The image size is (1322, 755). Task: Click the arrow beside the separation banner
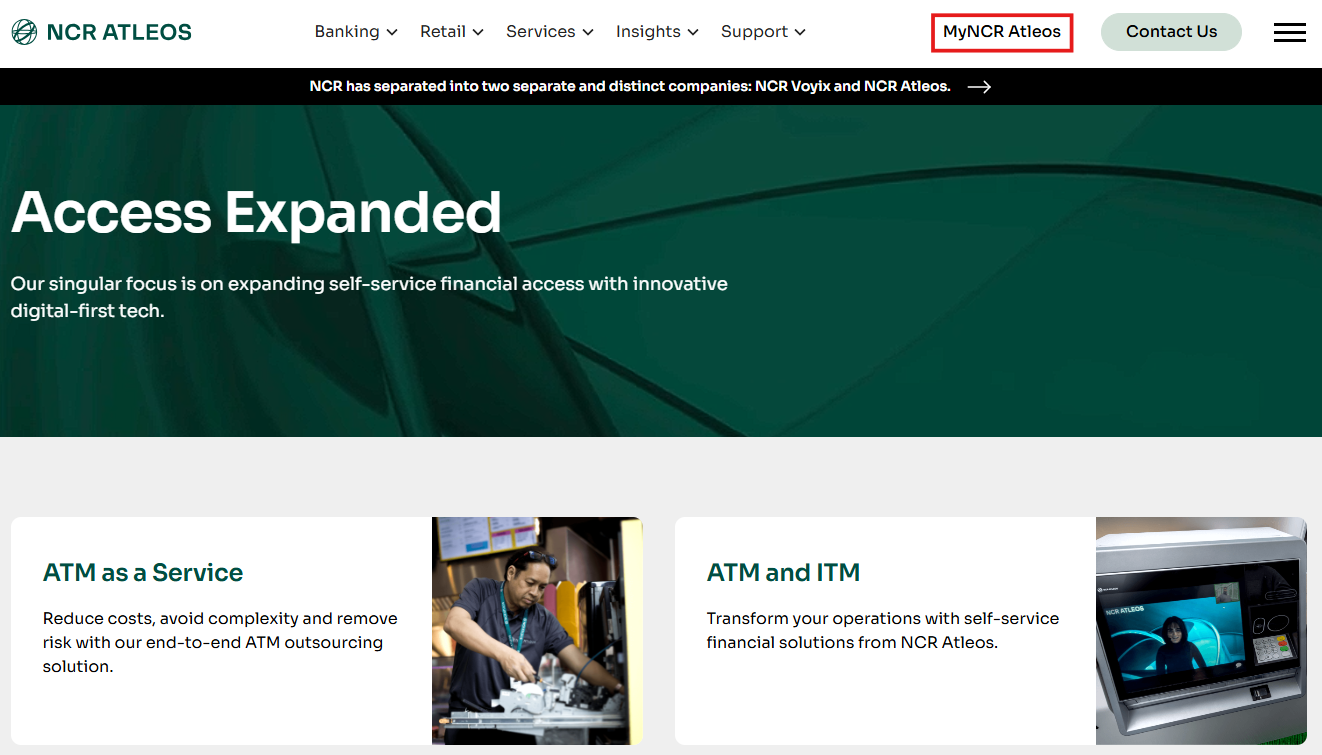979,87
